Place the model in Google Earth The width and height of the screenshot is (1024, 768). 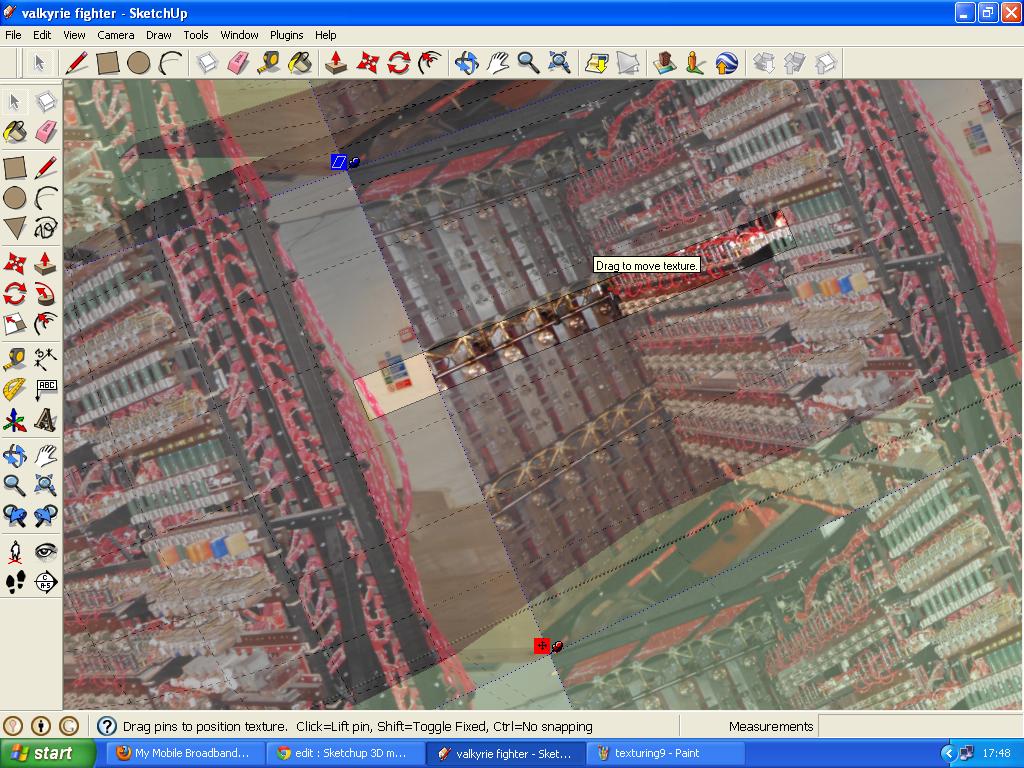(726, 63)
